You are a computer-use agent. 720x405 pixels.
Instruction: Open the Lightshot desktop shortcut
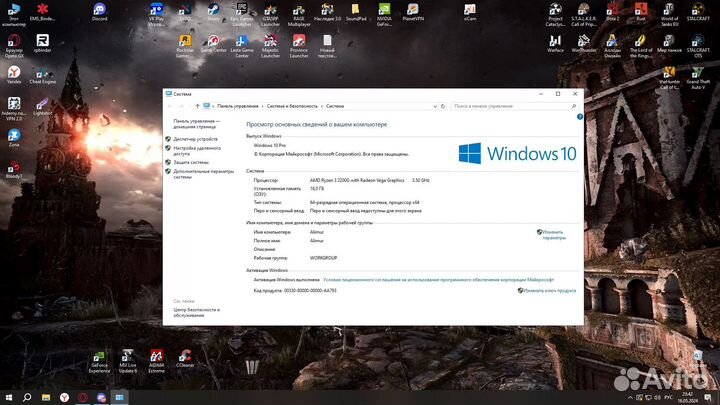(x=43, y=107)
